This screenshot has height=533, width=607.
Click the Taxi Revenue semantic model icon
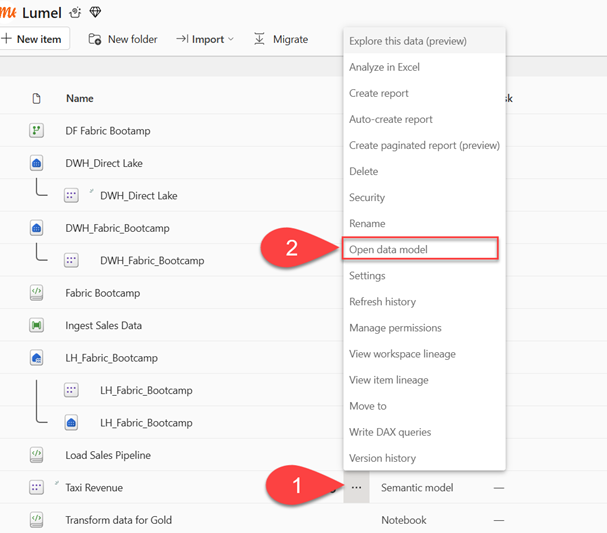click(x=36, y=487)
